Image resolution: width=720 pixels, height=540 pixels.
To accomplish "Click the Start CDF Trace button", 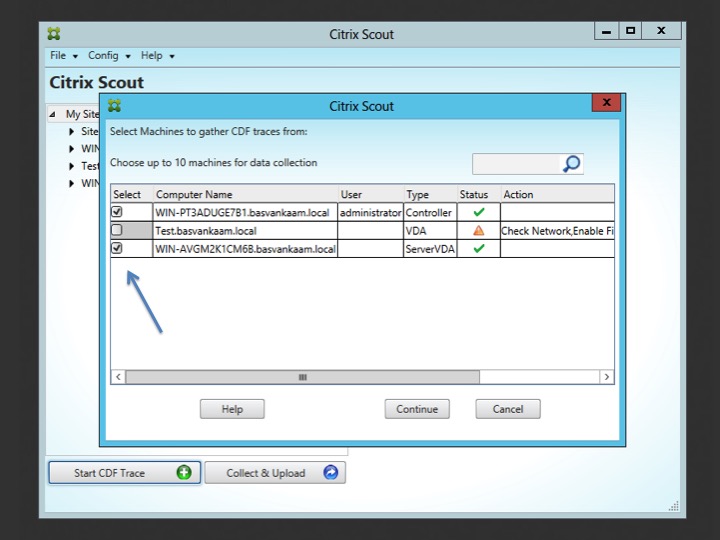I will click(124, 472).
